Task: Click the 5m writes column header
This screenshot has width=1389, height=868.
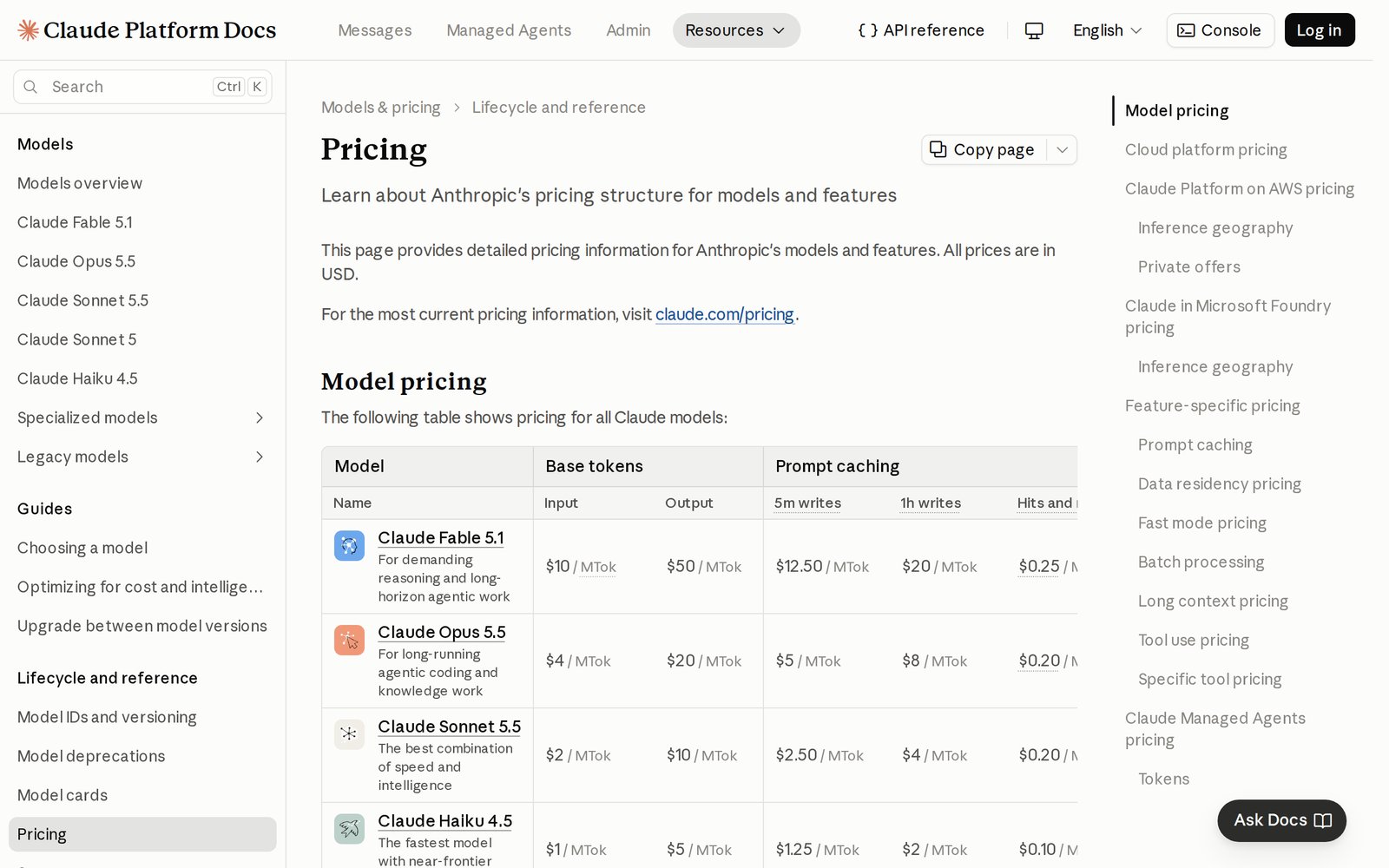Action: tap(807, 503)
